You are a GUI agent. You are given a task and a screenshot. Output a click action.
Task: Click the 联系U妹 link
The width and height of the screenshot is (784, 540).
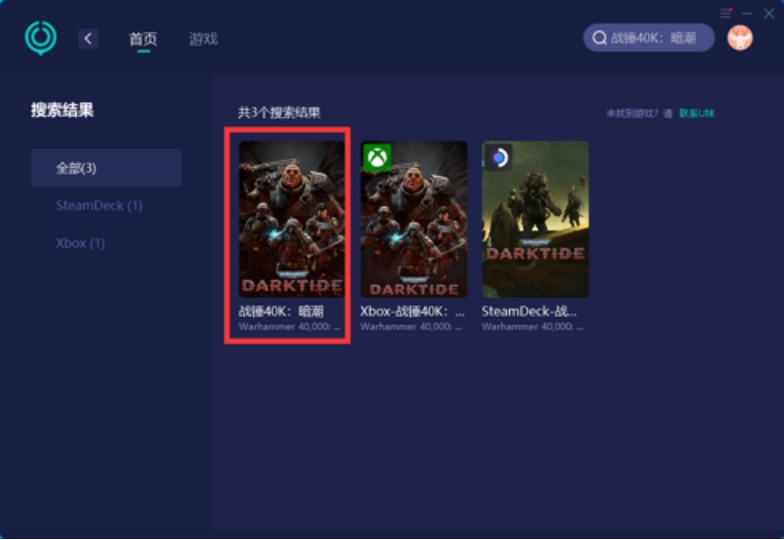tap(696, 114)
